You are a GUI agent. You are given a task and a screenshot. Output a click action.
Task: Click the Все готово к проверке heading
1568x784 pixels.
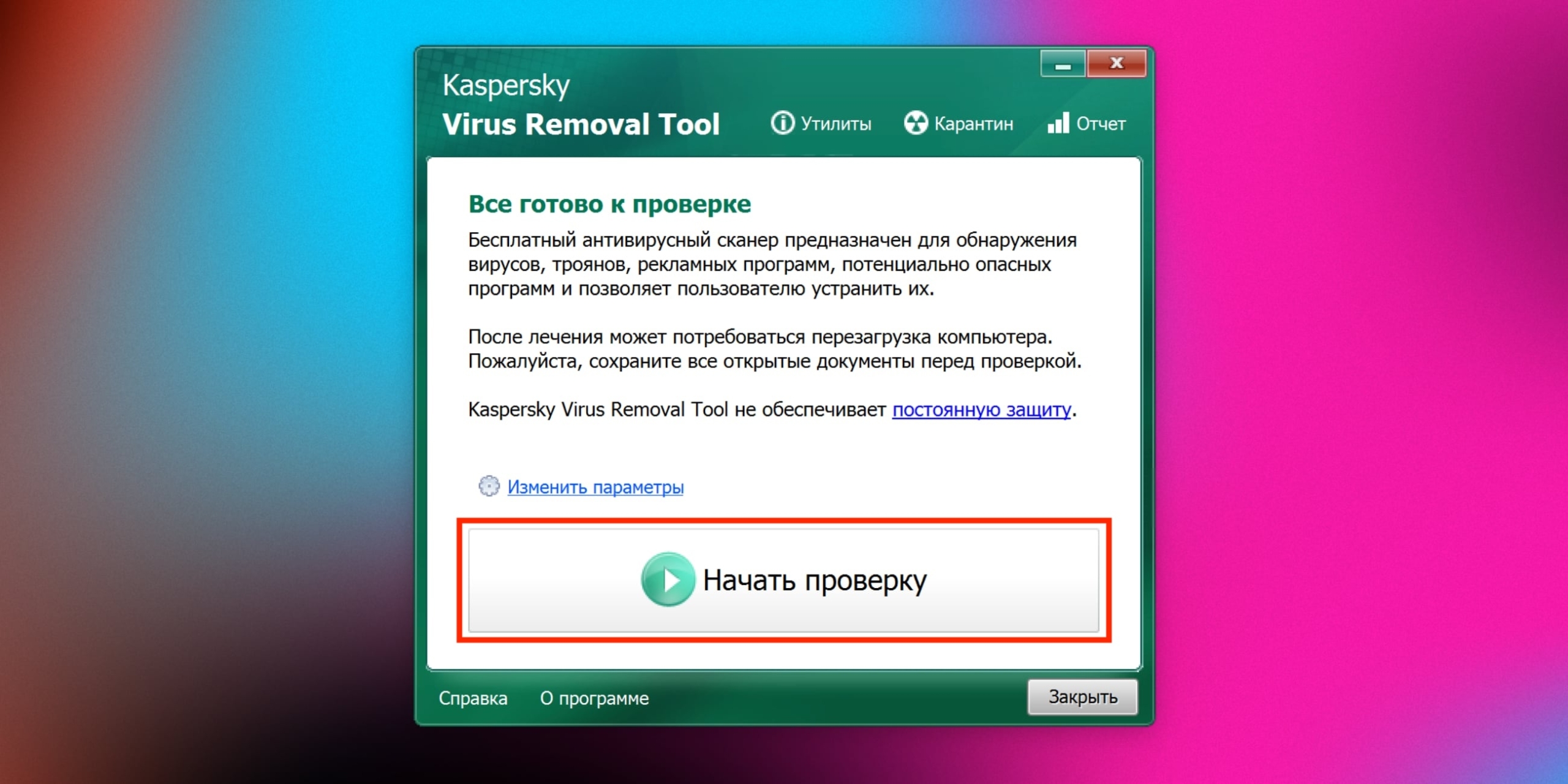click(609, 204)
